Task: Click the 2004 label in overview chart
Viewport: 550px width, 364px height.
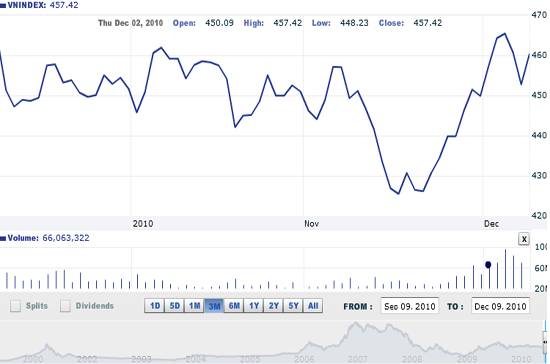Action: 195,359
